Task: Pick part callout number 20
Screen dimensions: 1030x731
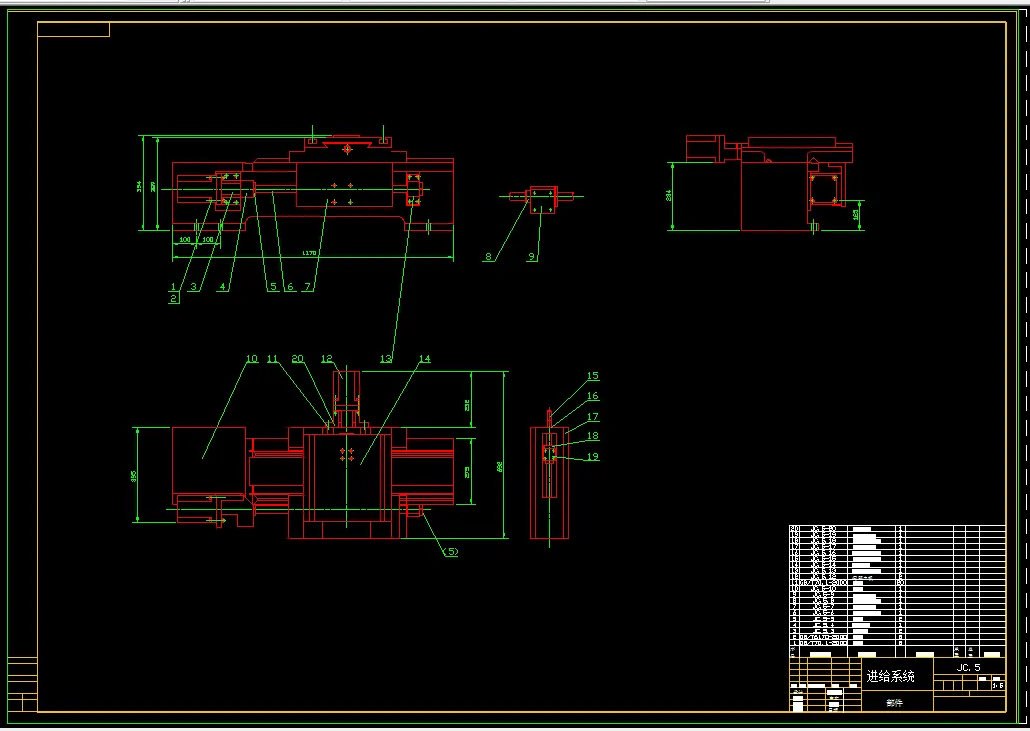Action: pos(298,359)
